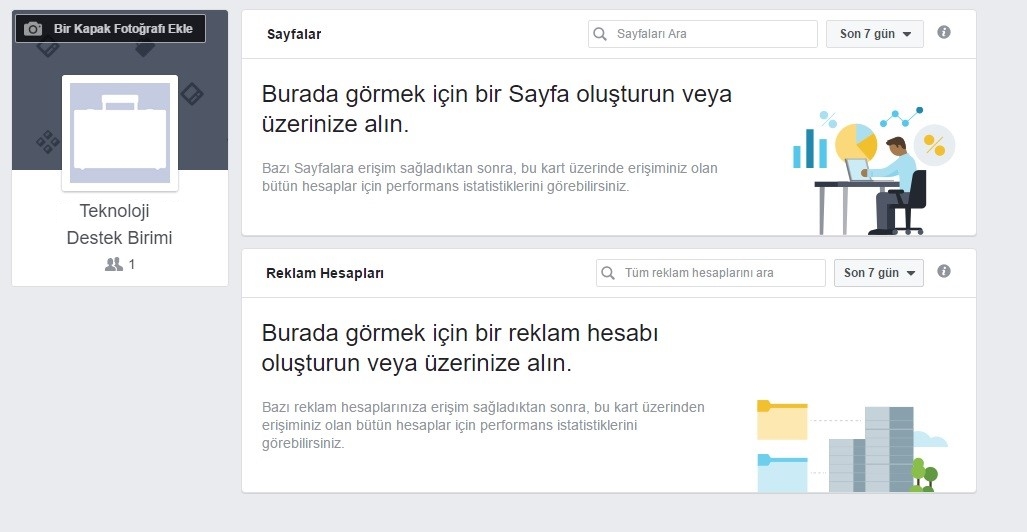Click the folders and buildings illustration
1027x532 pixels.
pos(852,446)
